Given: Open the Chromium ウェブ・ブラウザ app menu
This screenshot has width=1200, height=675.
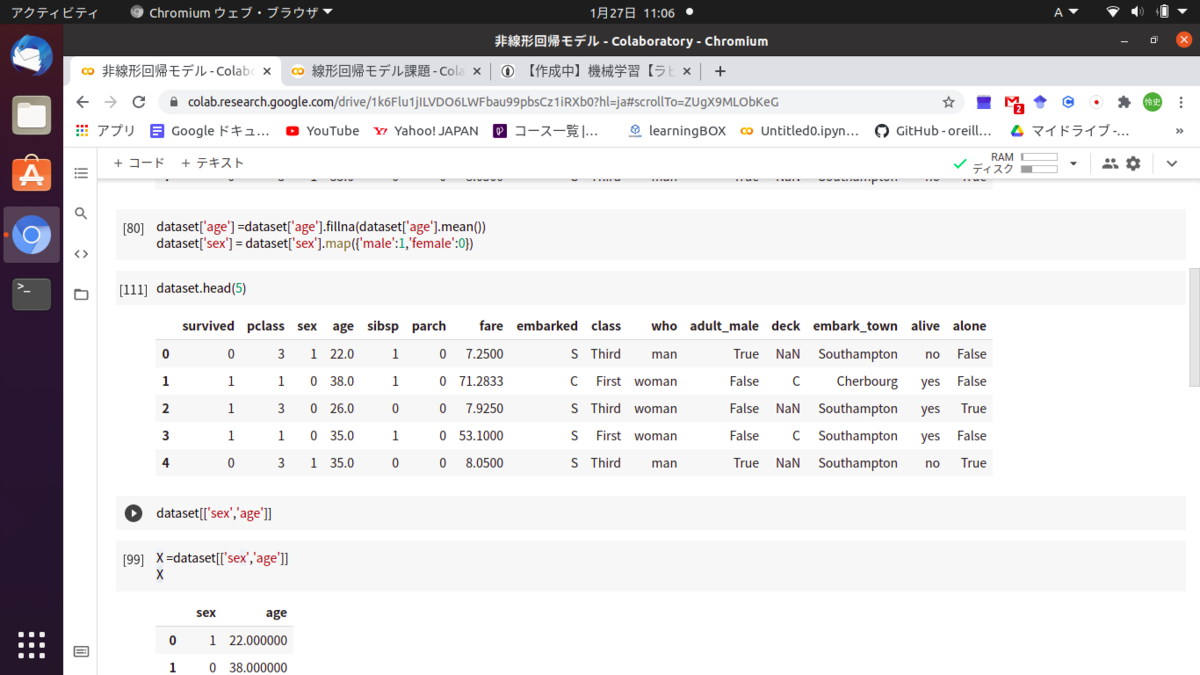Looking at the screenshot, I should pos(233,13).
